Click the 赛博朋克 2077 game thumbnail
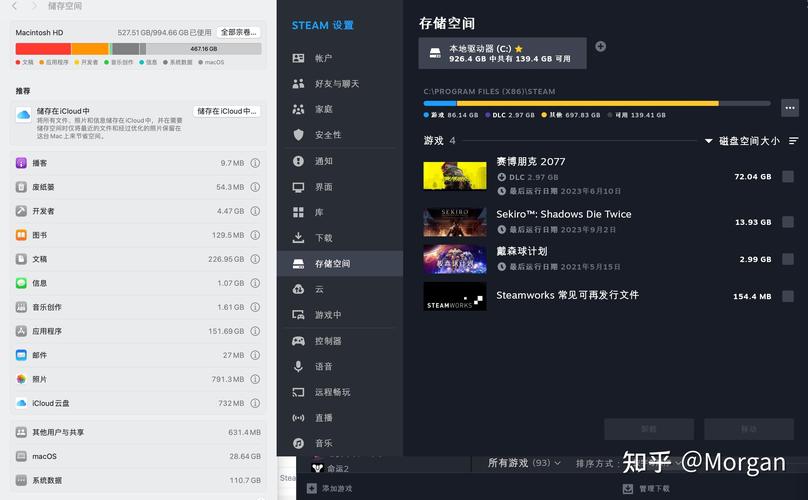This screenshot has width=808, height=500. pos(455,176)
